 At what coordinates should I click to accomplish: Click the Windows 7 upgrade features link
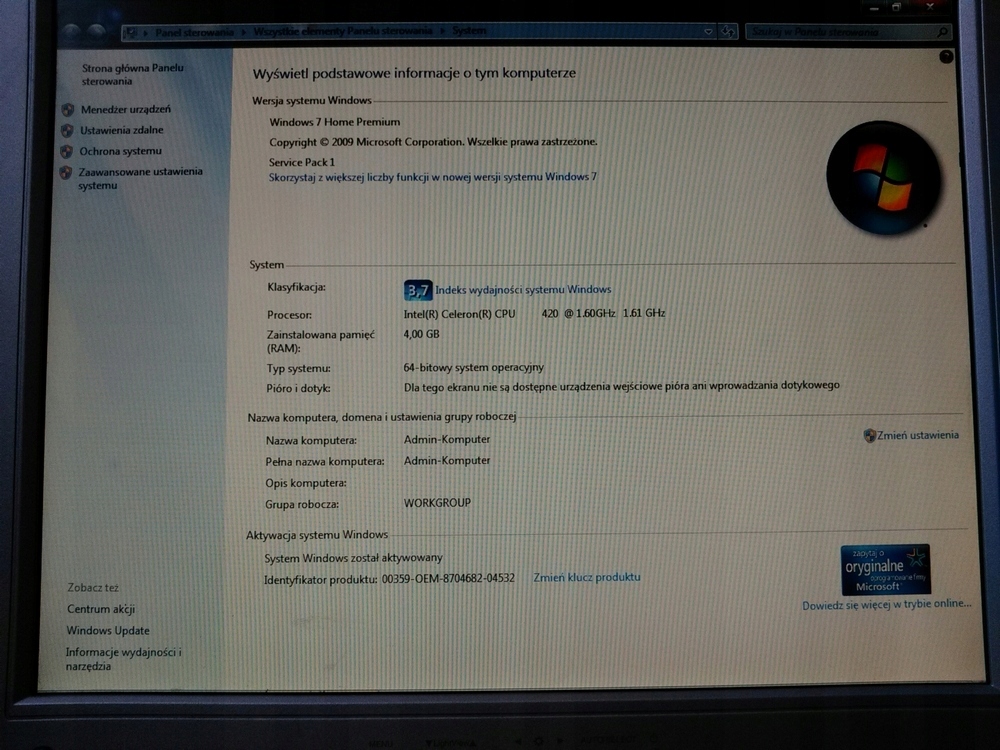(432, 177)
